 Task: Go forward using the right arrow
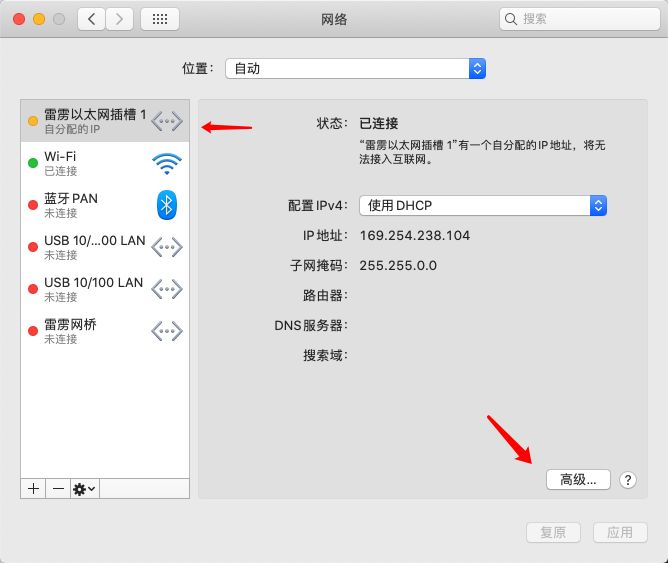coord(120,19)
